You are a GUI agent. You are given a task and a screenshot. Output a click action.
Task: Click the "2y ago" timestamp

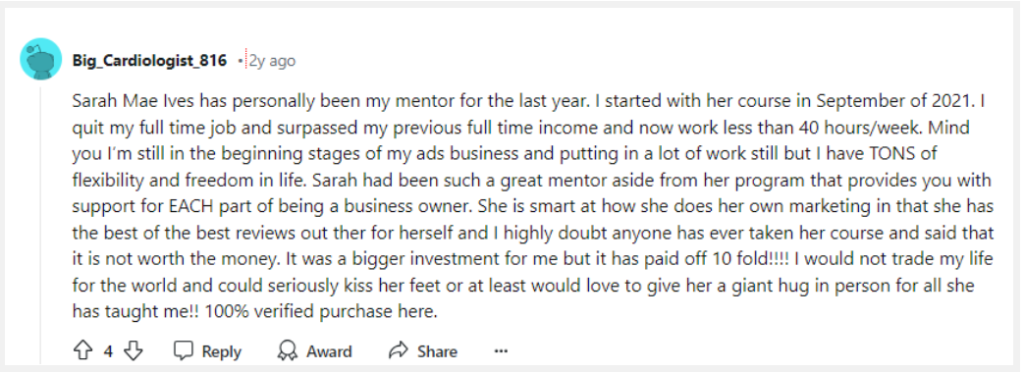(272, 61)
